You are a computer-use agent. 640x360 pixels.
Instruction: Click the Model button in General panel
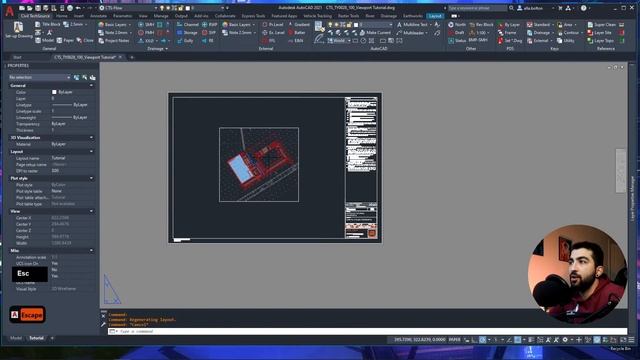(44, 40)
